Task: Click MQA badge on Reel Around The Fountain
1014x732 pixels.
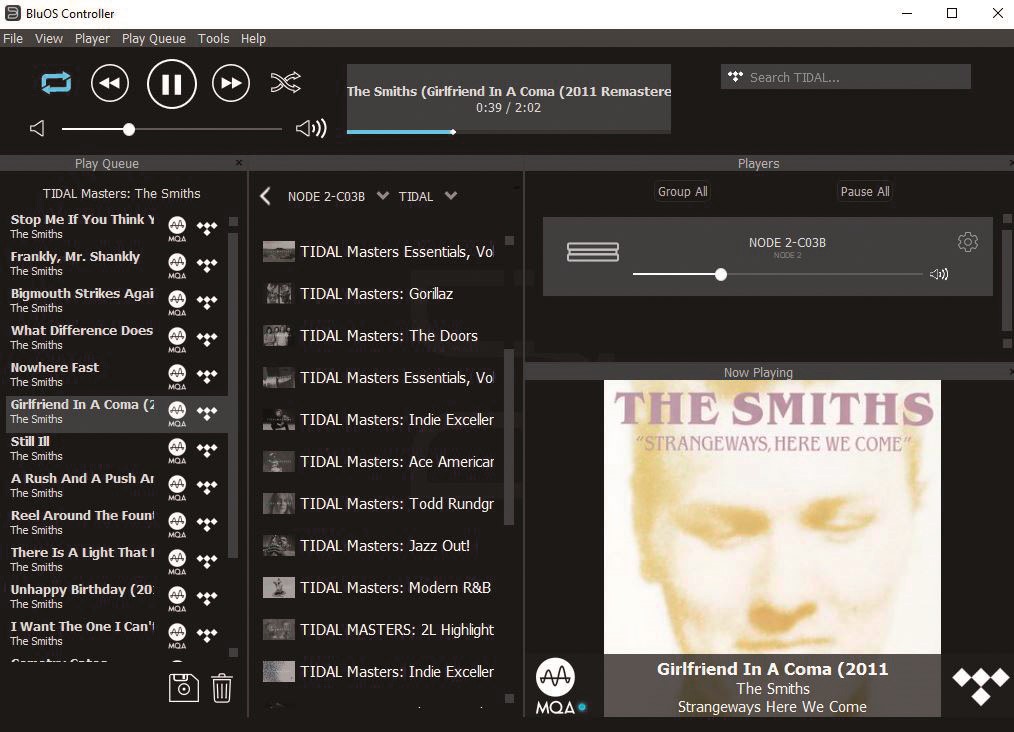Action: [x=177, y=524]
